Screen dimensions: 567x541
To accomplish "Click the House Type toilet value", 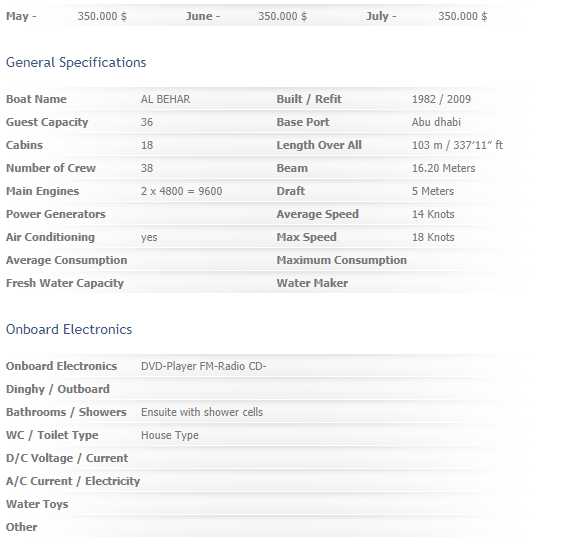I will [170, 435].
